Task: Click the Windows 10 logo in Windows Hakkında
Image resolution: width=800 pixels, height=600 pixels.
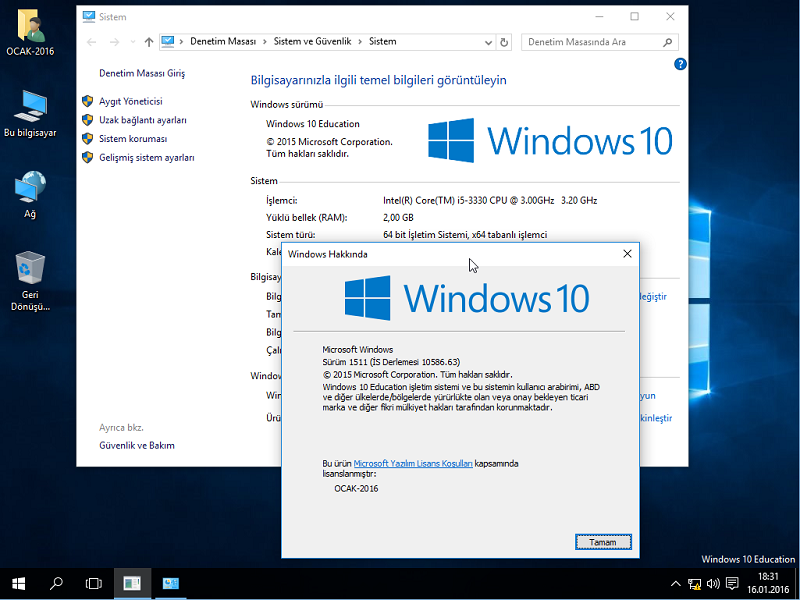Action: 467,298
